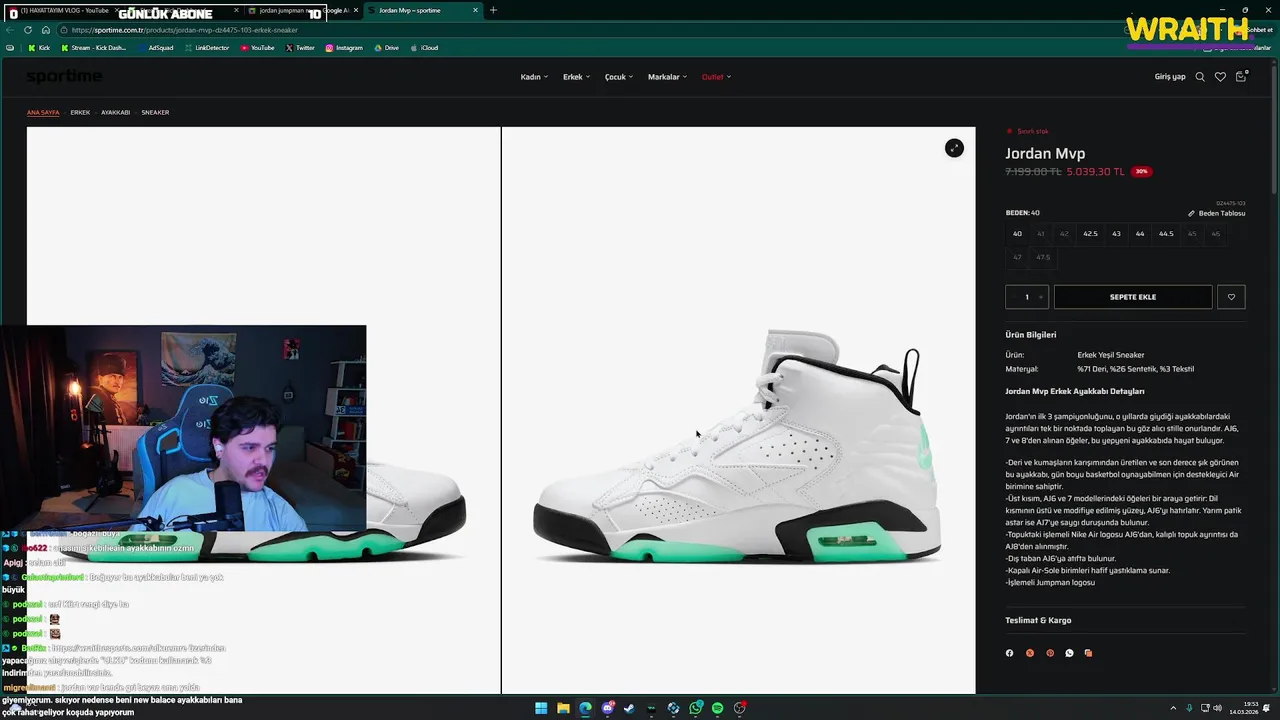Open Windows Start menu
Screen dimensions: 1280x720
point(541,708)
